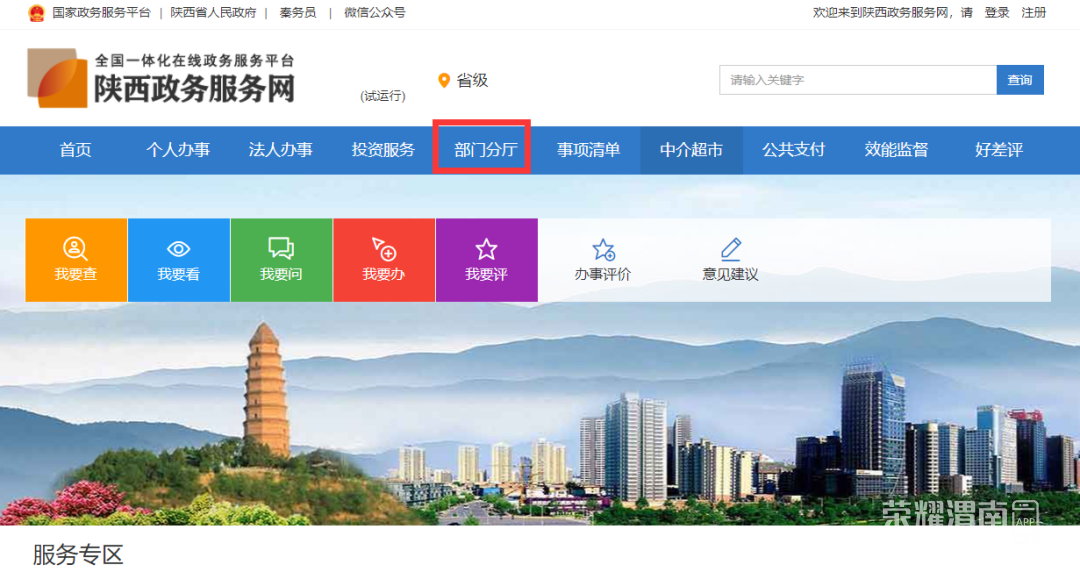The width and height of the screenshot is (1080, 572).
Task: Go to the 首页 navigation tab
Action: pyautogui.click(x=76, y=150)
